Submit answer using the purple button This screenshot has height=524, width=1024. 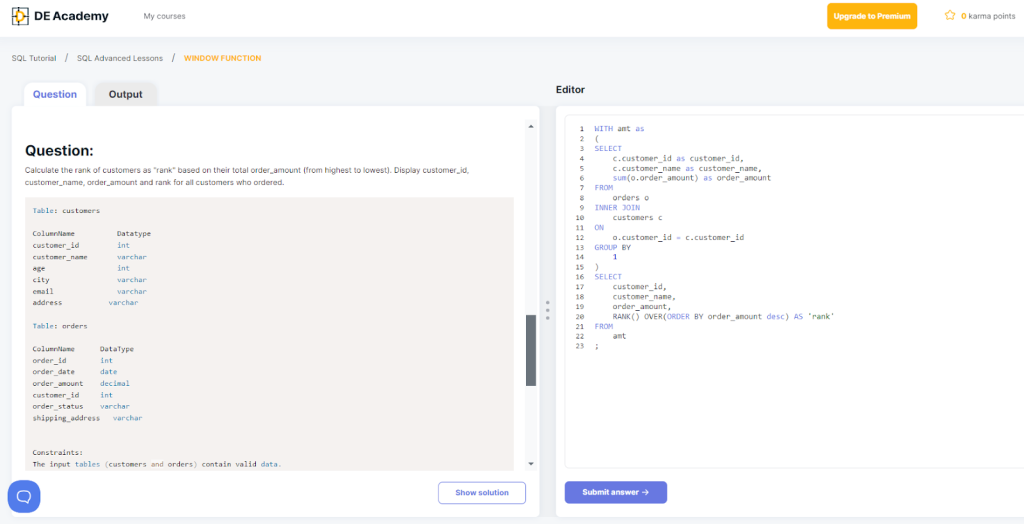point(615,492)
